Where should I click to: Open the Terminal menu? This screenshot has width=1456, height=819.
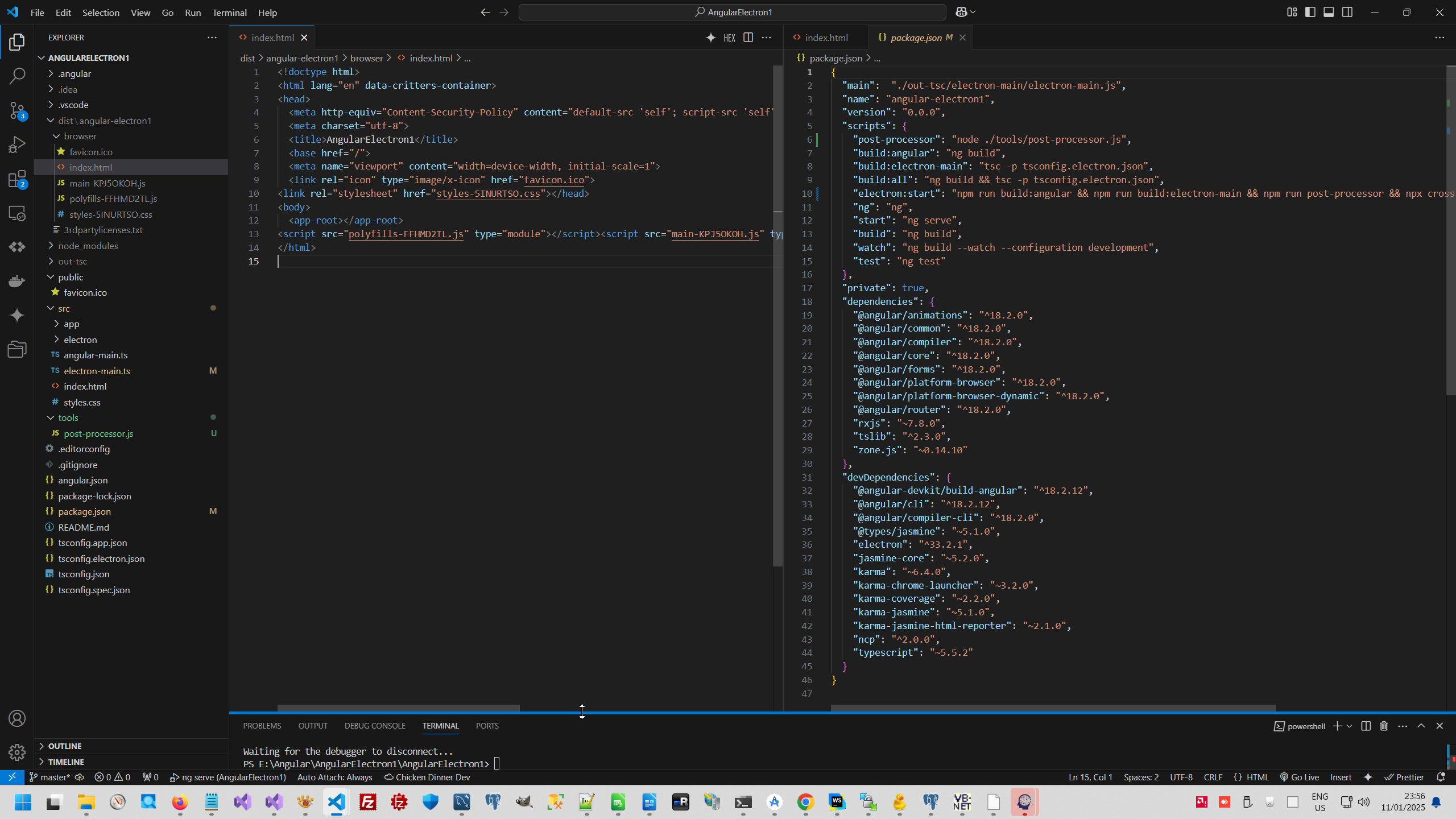[229, 13]
